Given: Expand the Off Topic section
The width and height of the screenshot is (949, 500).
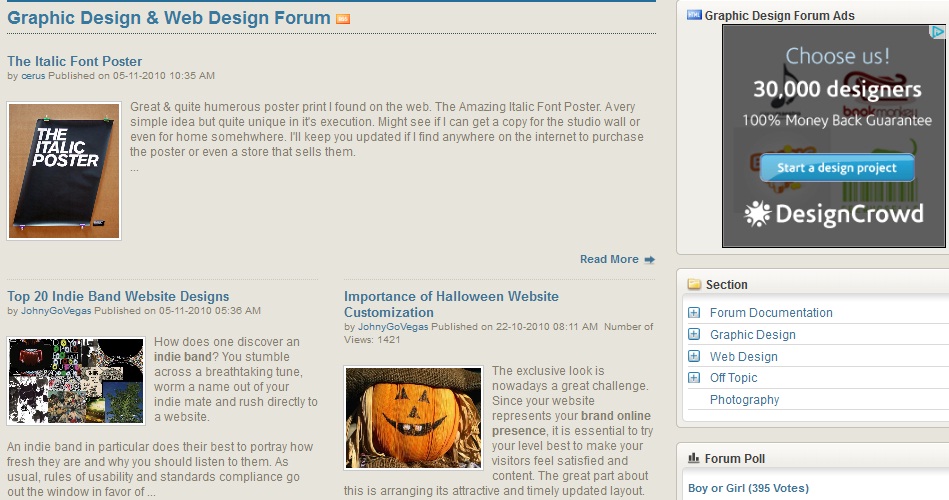Looking at the screenshot, I should (694, 378).
